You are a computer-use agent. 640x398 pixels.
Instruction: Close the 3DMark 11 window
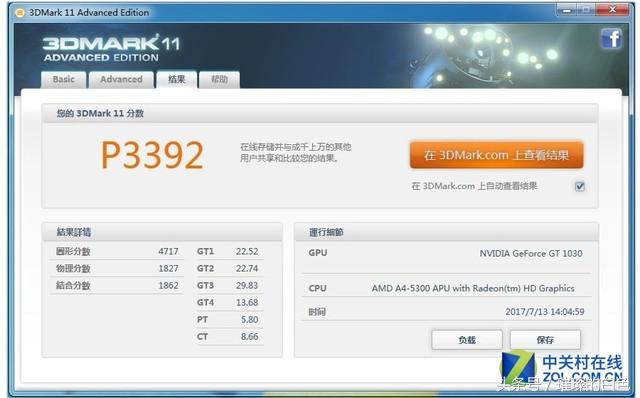point(612,9)
